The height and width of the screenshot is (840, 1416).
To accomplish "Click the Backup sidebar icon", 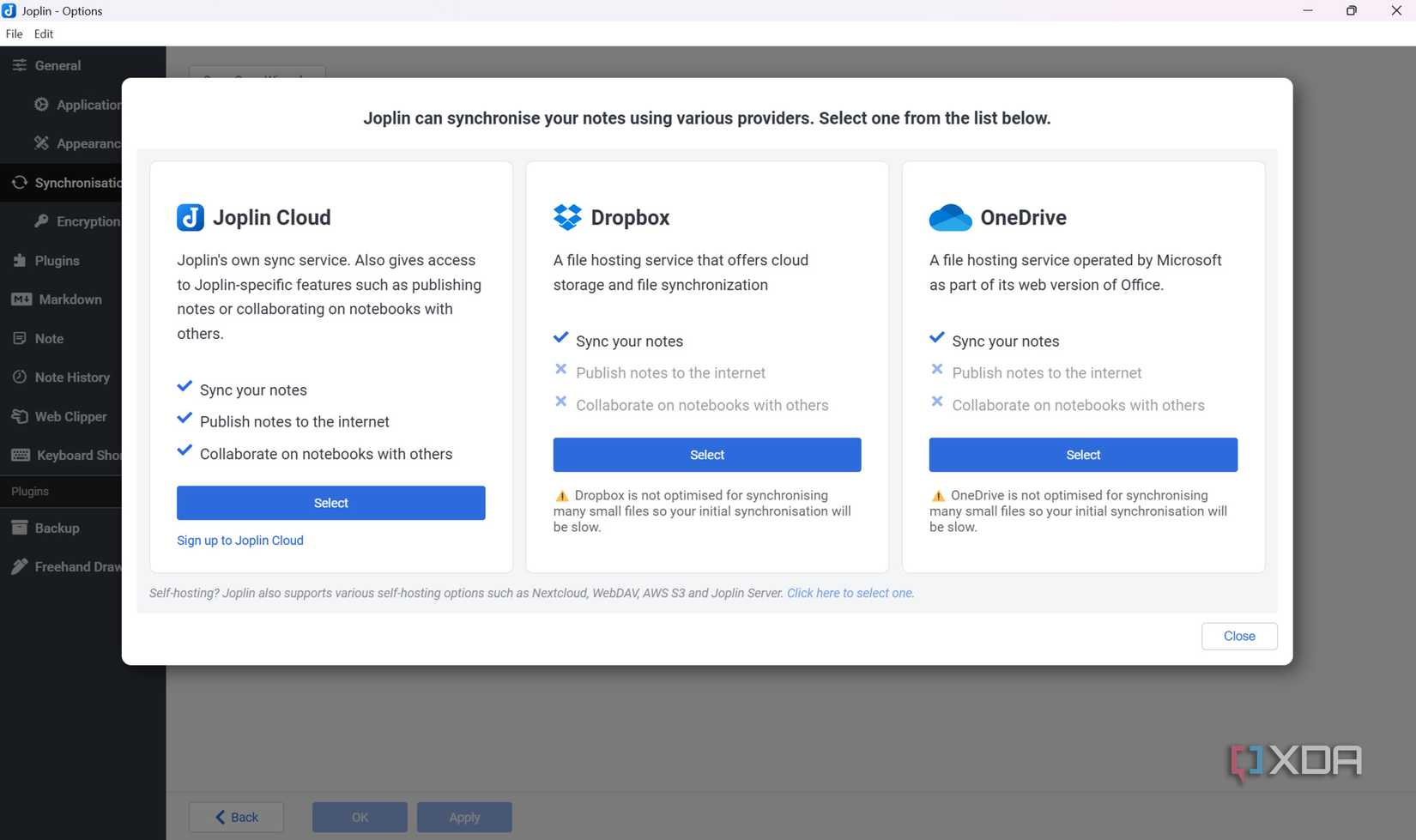I will click(21, 528).
